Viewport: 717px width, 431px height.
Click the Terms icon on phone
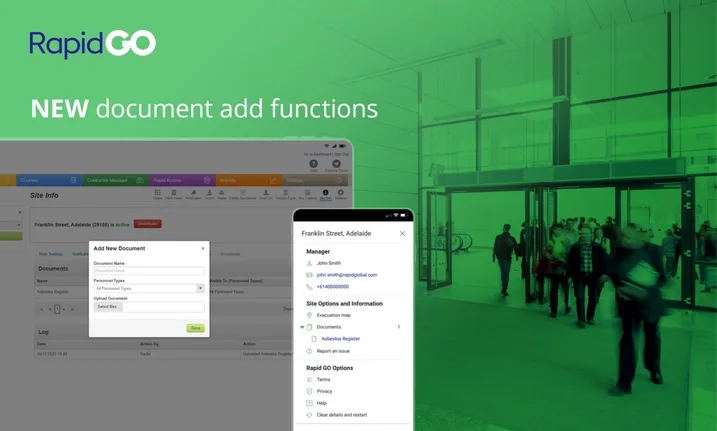pyautogui.click(x=309, y=380)
